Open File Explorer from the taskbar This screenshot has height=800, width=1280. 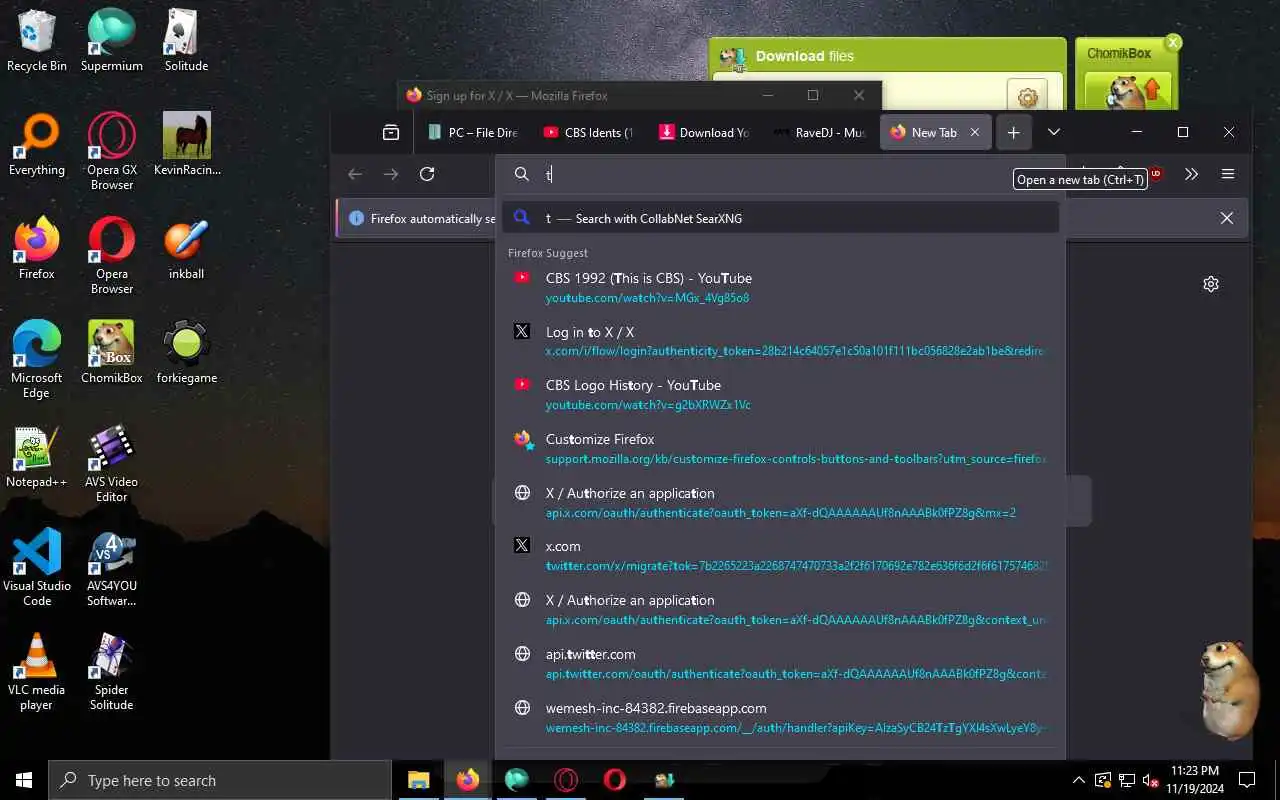click(x=418, y=780)
